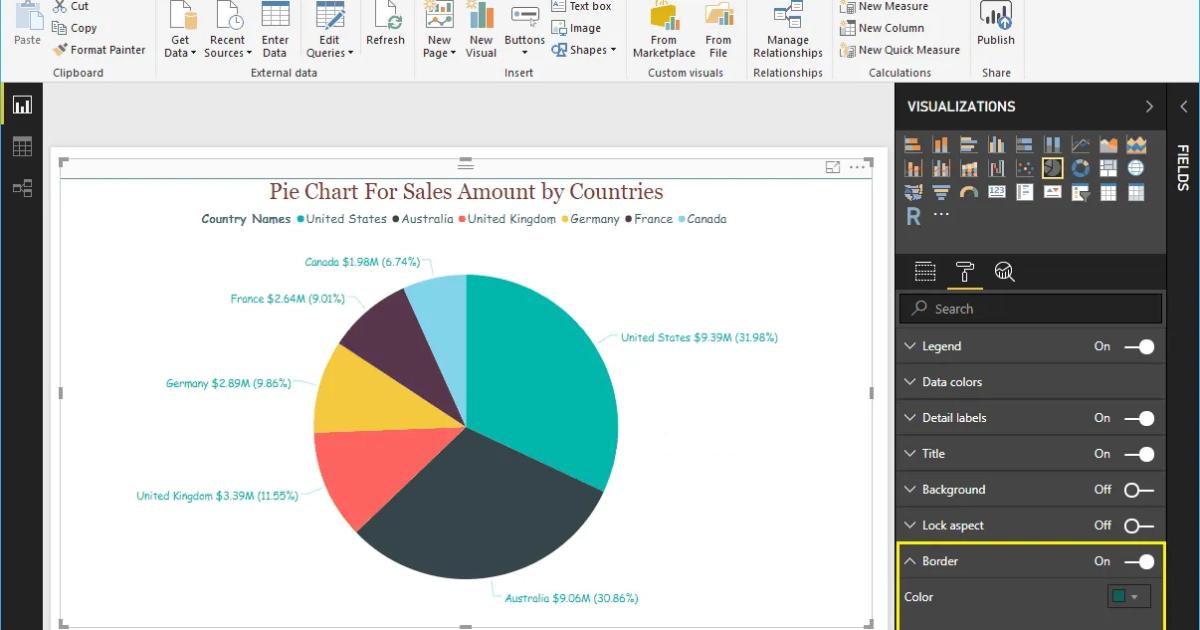Click the Search field in Visualizations pane
The width and height of the screenshot is (1200, 630).
pyautogui.click(x=1030, y=308)
